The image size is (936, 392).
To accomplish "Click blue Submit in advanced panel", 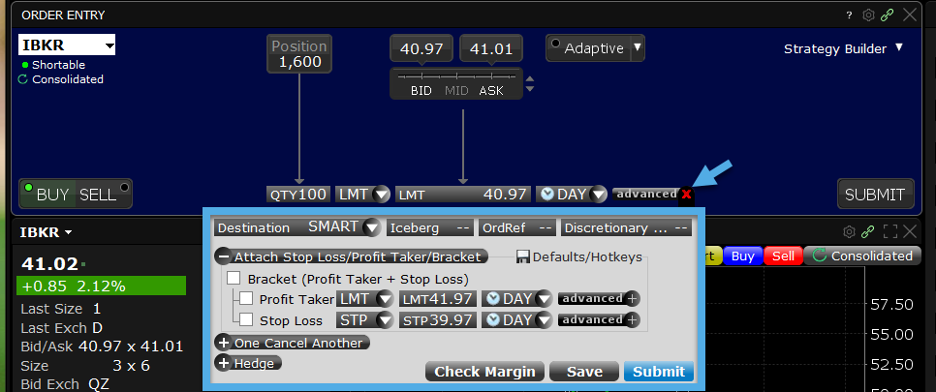I will pyautogui.click(x=658, y=371).
